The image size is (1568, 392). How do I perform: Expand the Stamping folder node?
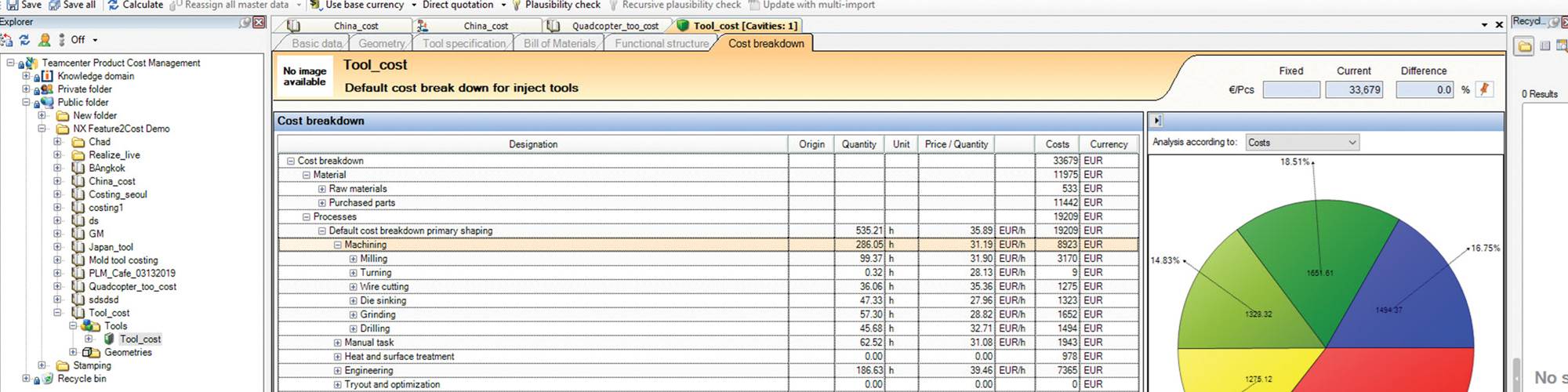[42, 365]
